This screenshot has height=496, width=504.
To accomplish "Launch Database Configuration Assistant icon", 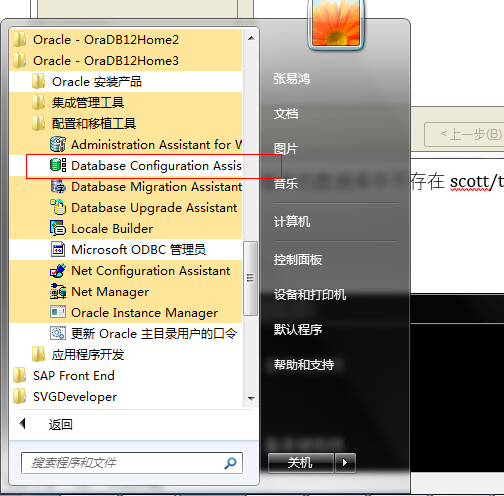I will (58, 165).
